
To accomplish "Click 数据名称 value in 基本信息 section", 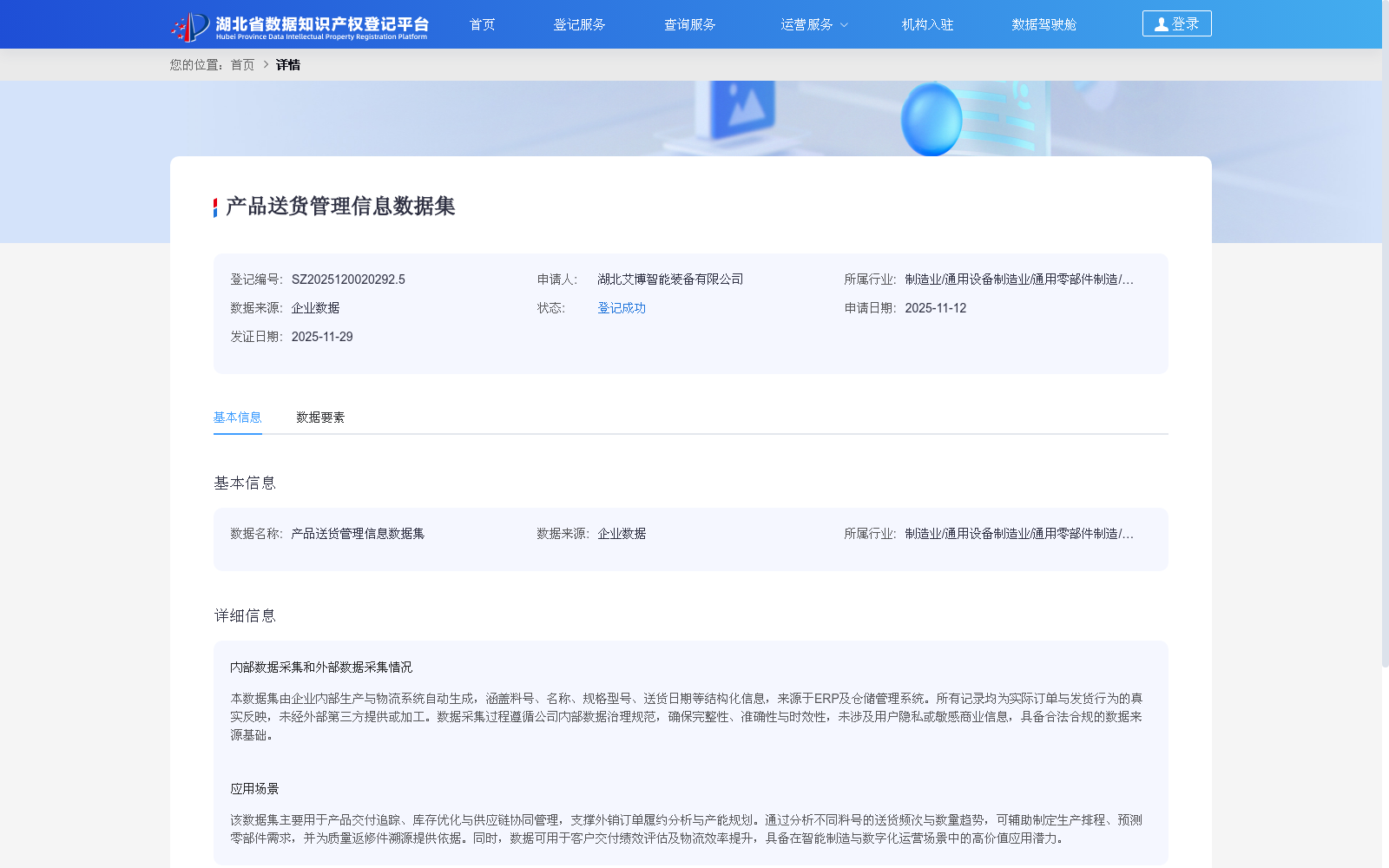I will click(358, 534).
